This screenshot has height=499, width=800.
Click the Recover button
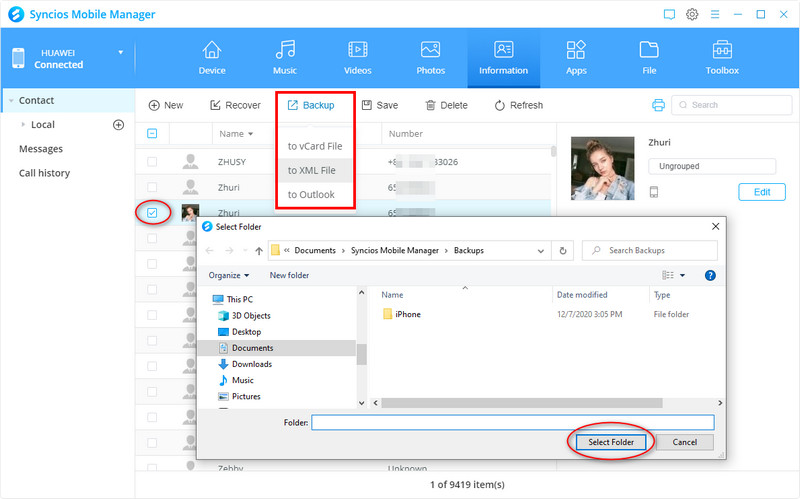(235, 105)
